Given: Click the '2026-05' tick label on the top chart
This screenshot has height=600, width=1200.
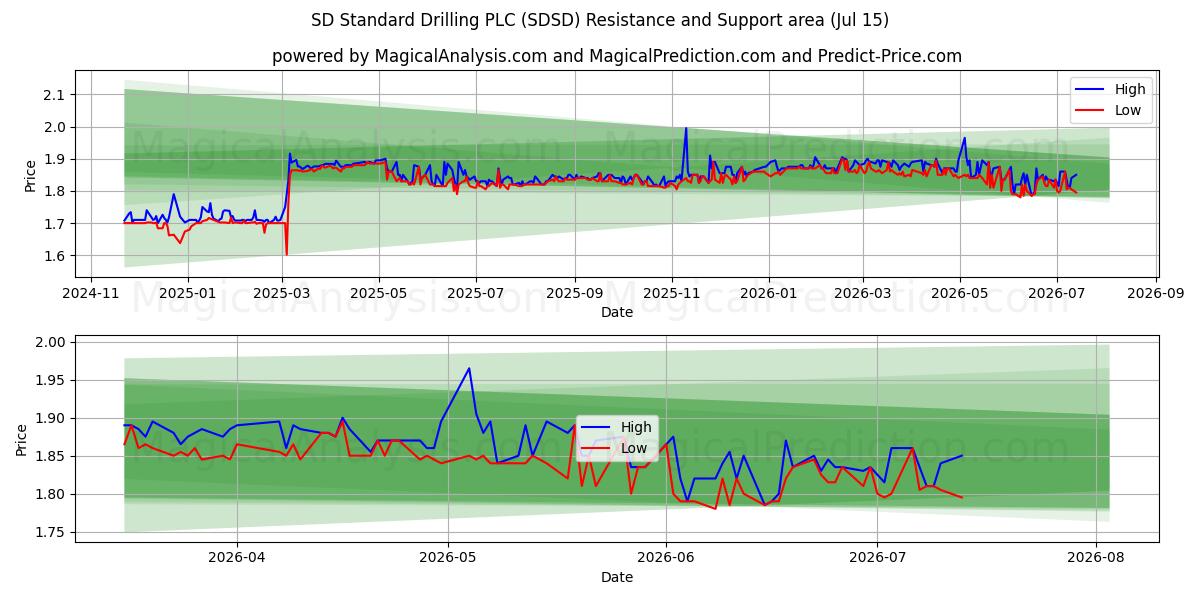Looking at the screenshot, I should point(960,293).
